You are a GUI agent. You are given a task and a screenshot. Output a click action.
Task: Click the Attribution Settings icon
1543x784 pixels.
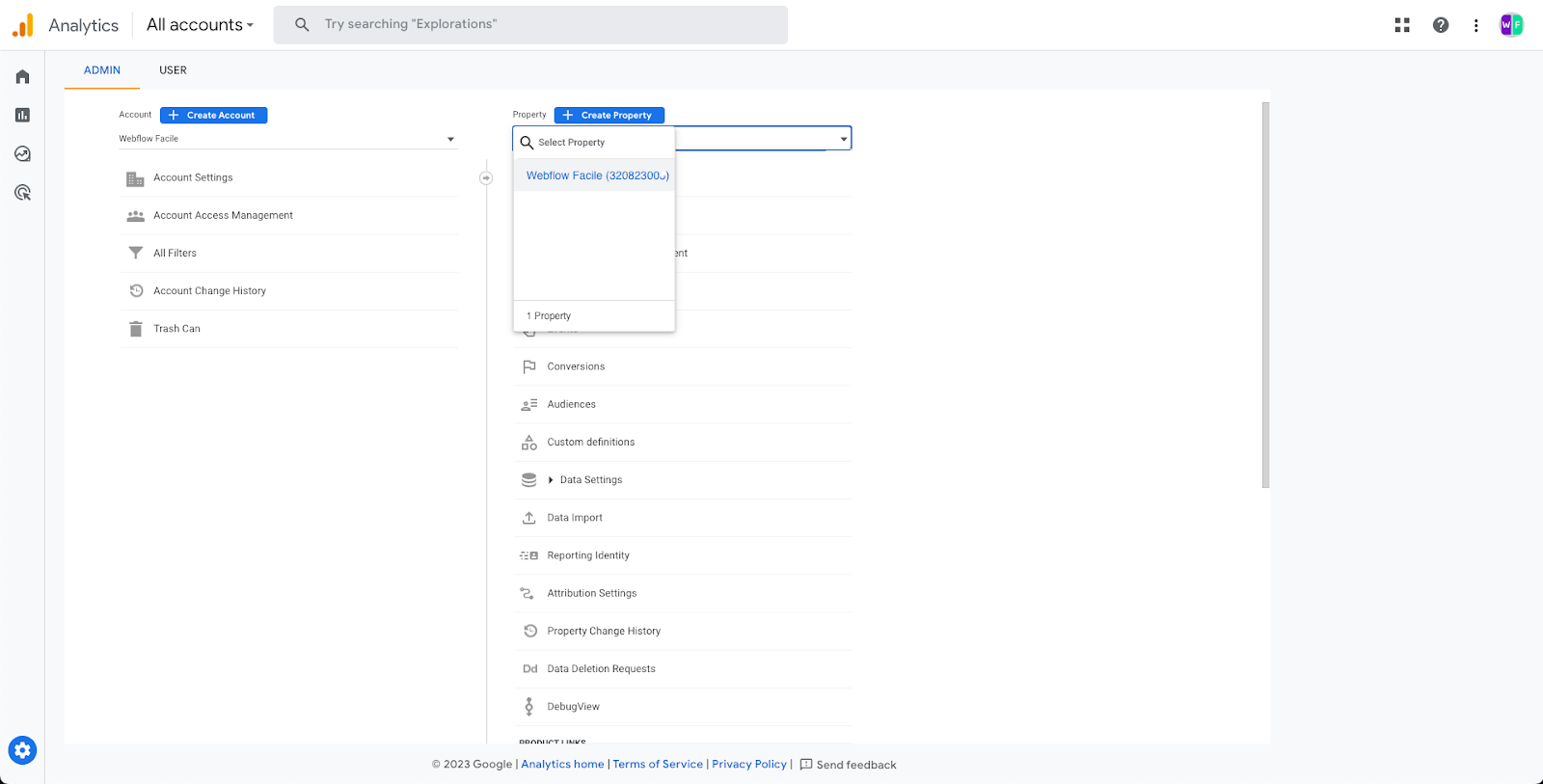click(527, 593)
